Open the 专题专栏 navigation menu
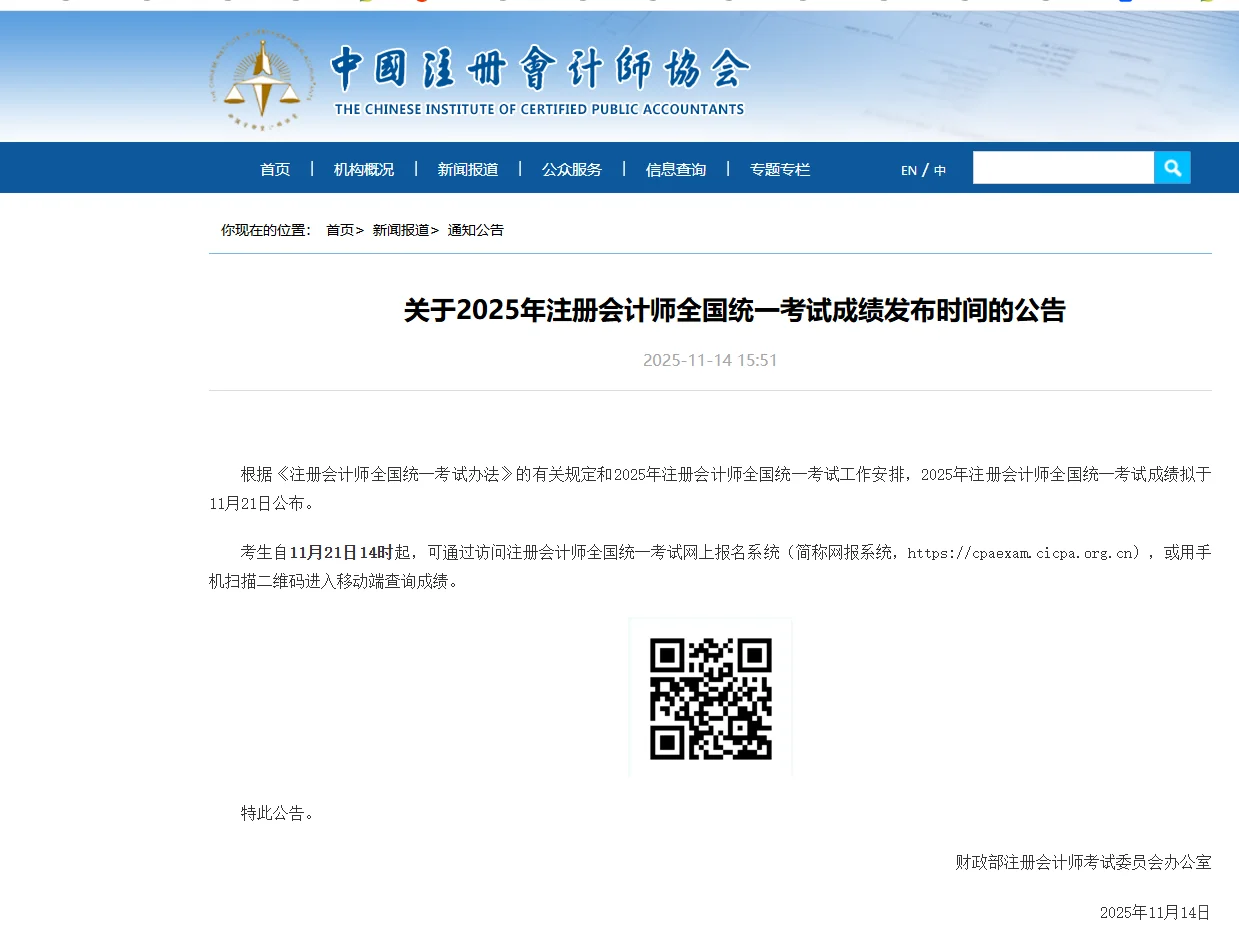Image resolution: width=1239 pixels, height=934 pixels. [x=779, y=169]
